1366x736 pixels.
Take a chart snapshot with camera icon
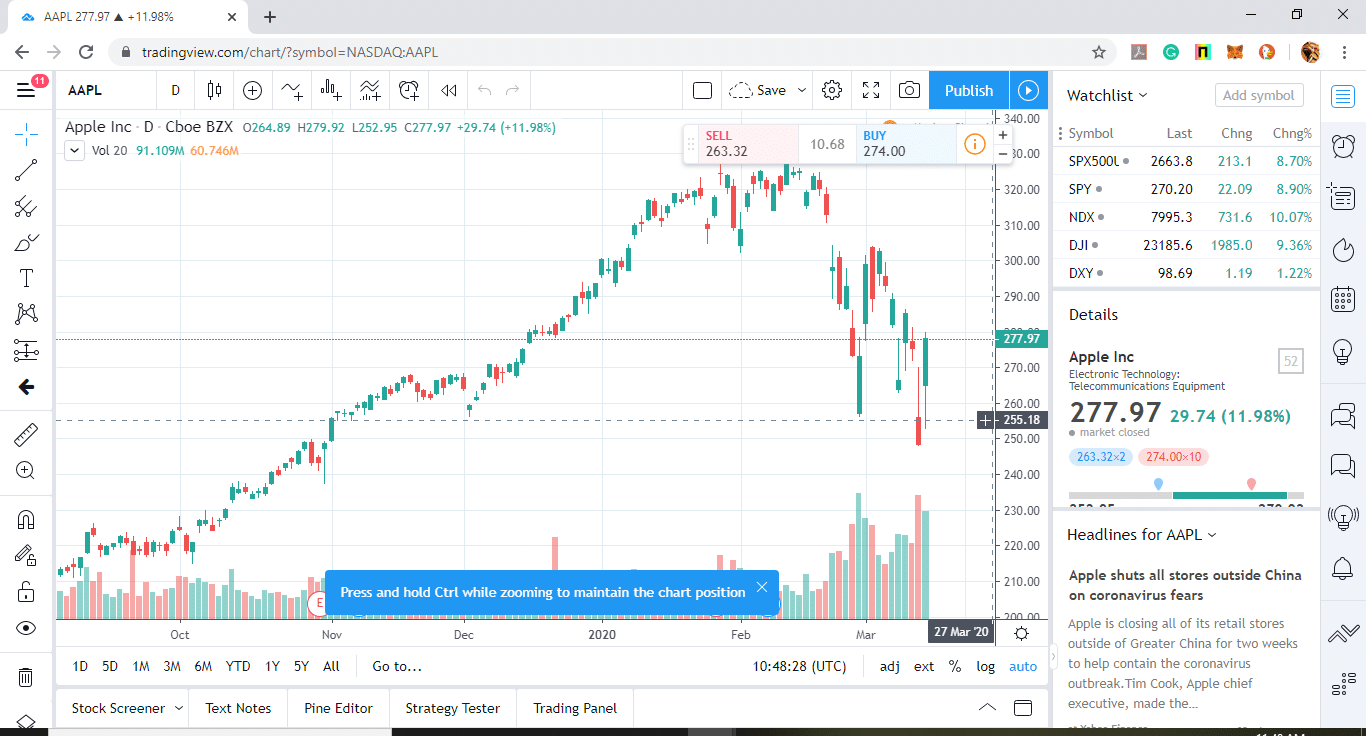click(909, 90)
